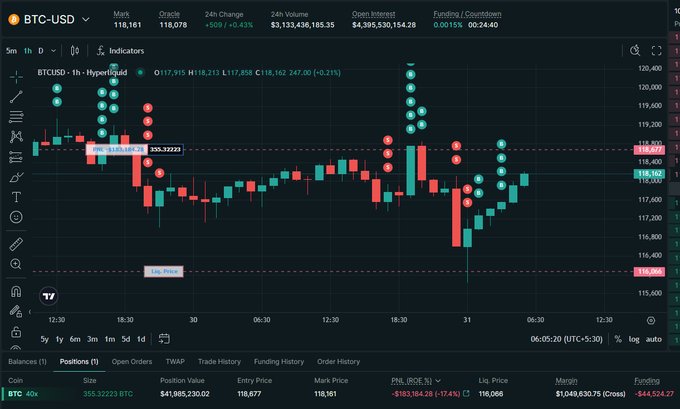The width and height of the screenshot is (680, 409).
Task: Click the Margin column header
Action: tap(566, 381)
